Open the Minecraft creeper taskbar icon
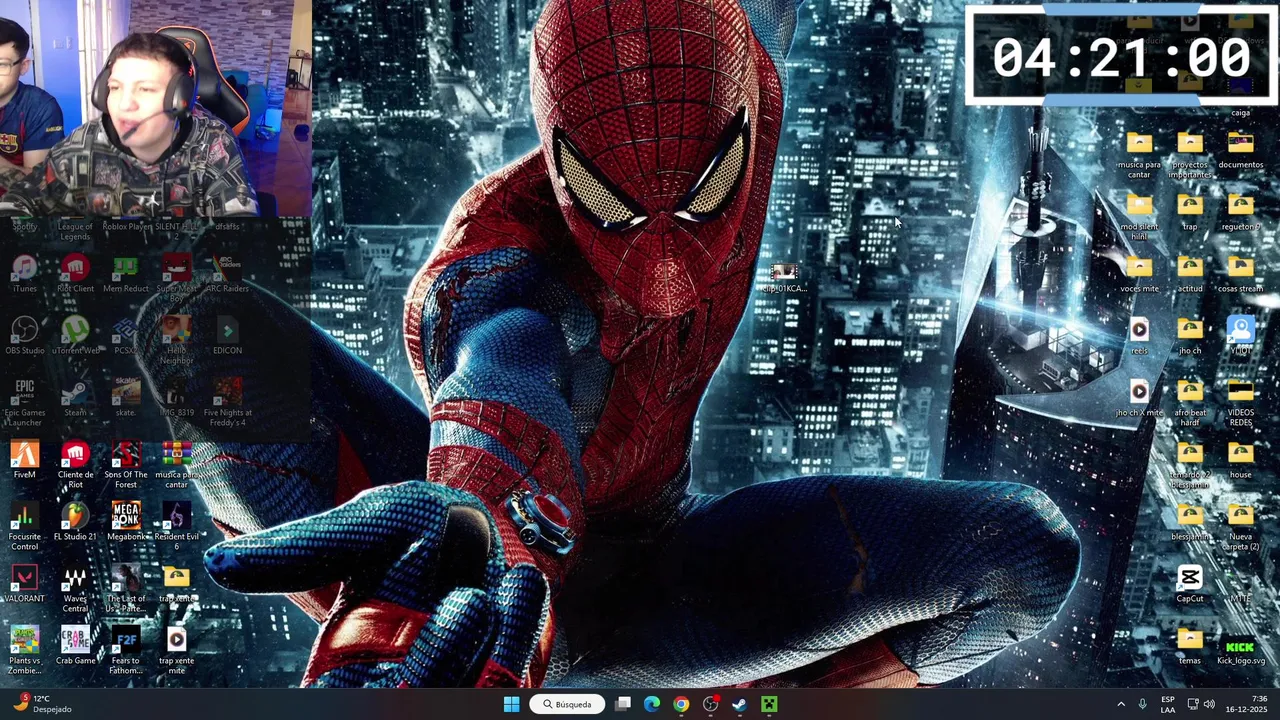1280x720 pixels. tap(768, 704)
